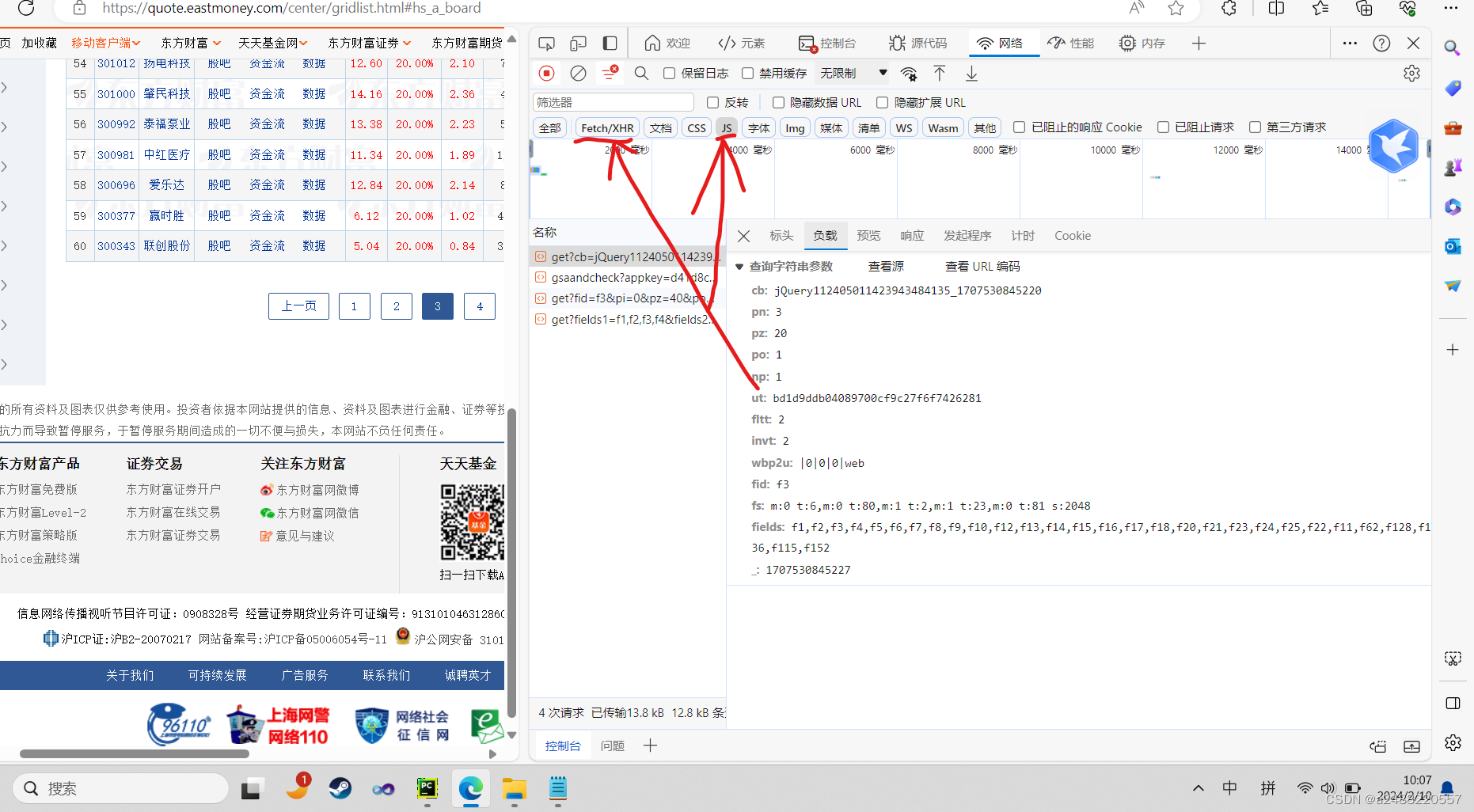Open the network search magnifier icon
The image size is (1474, 812).
[641, 74]
